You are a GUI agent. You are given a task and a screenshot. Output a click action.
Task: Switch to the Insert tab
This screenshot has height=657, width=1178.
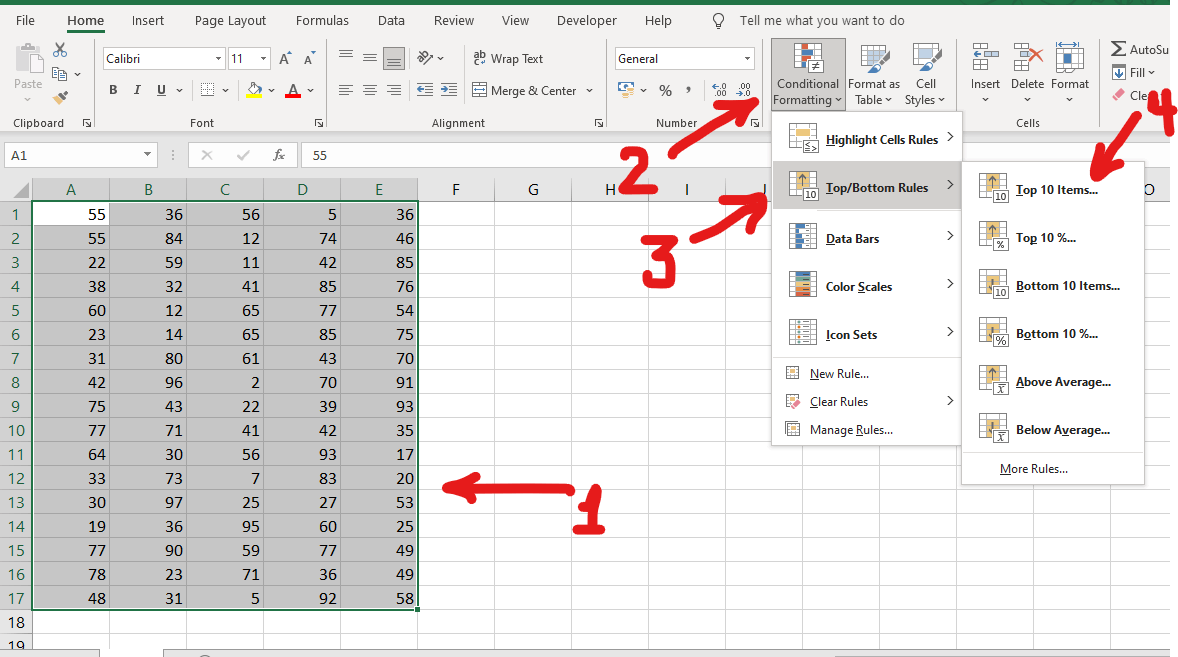[147, 20]
